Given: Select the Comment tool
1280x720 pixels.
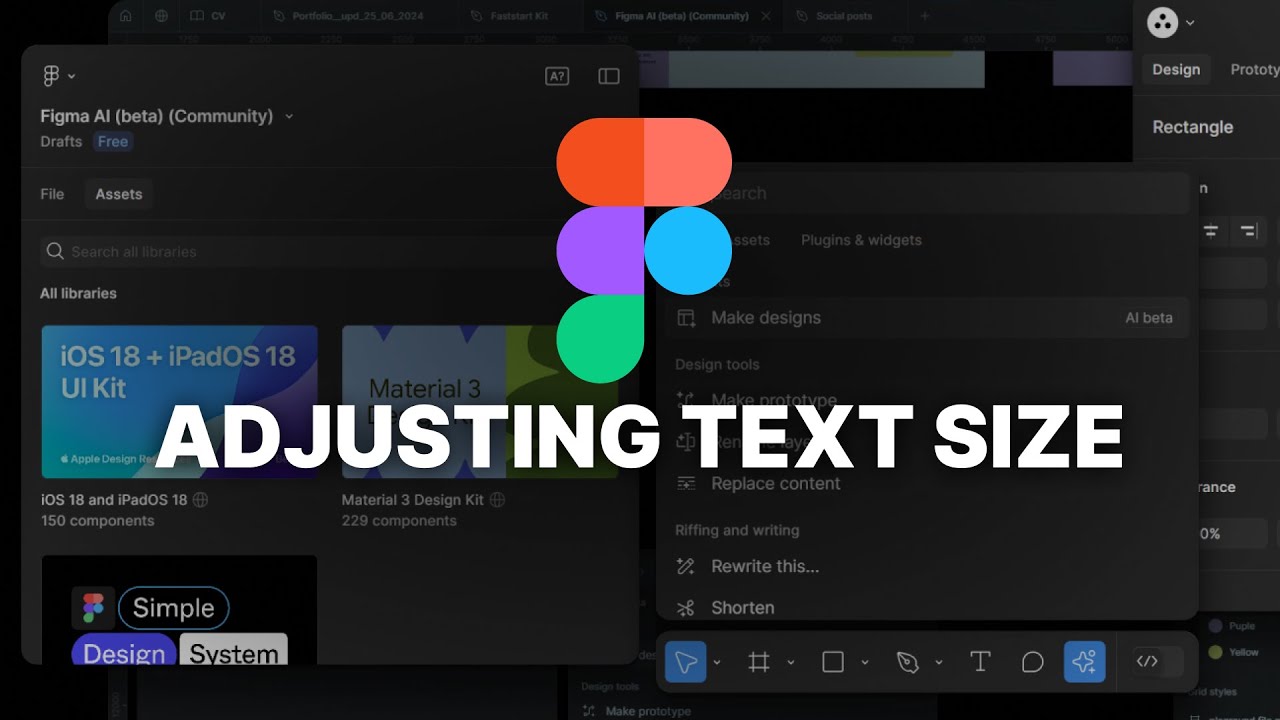Looking at the screenshot, I should click(x=1032, y=662).
